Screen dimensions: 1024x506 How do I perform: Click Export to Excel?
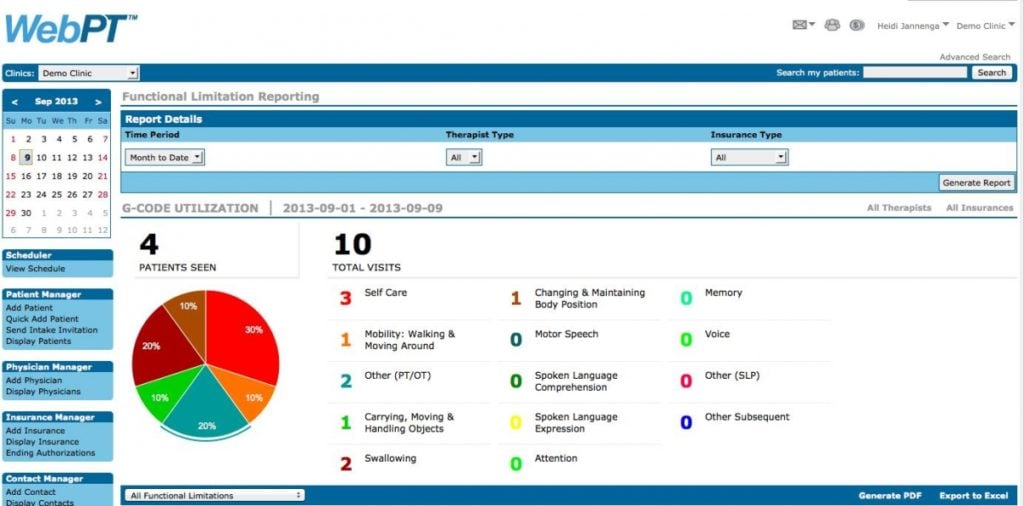976,496
